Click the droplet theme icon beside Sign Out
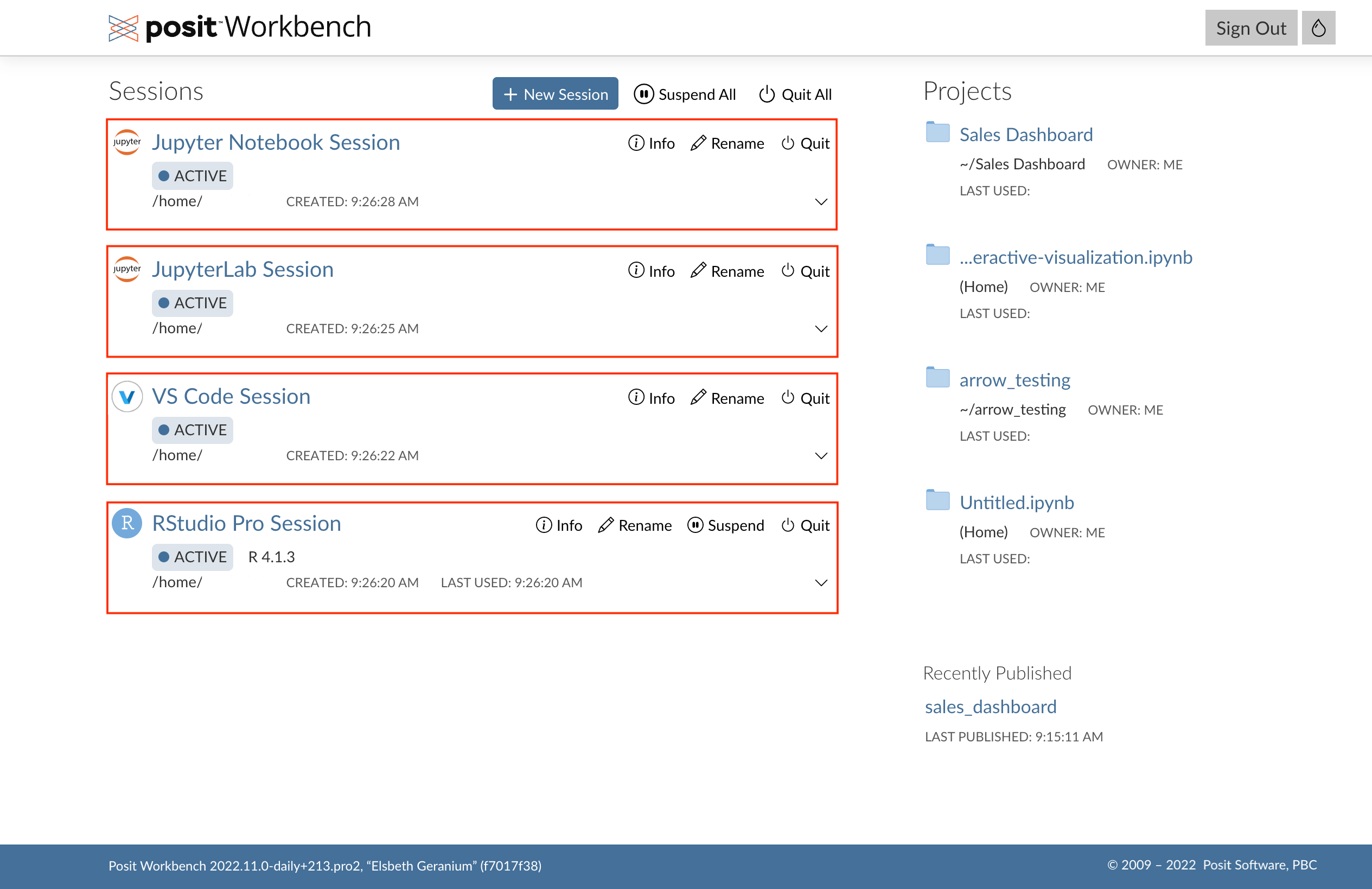The width and height of the screenshot is (1372, 889). click(1318, 28)
